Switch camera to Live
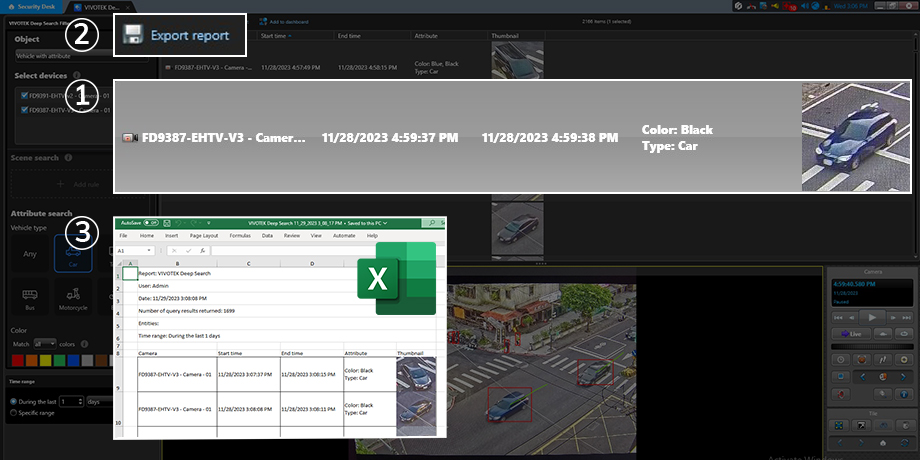This screenshot has height=460, width=920. tap(851, 333)
